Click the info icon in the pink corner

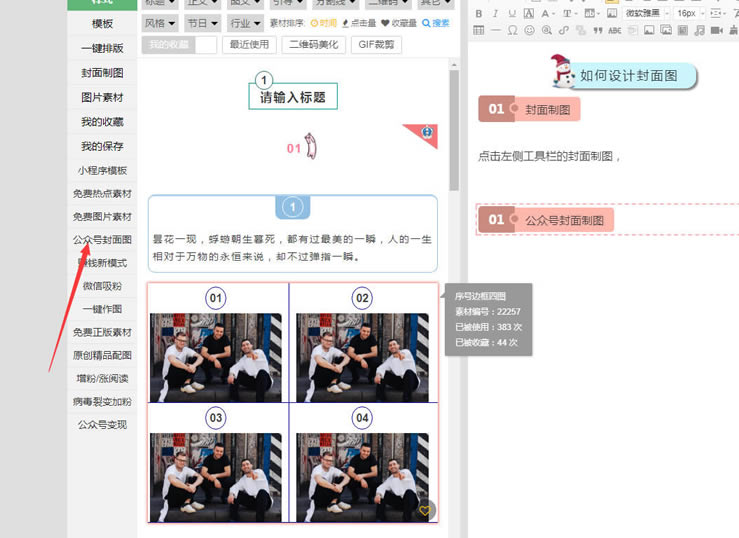pyautogui.click(x=427, y=132)
